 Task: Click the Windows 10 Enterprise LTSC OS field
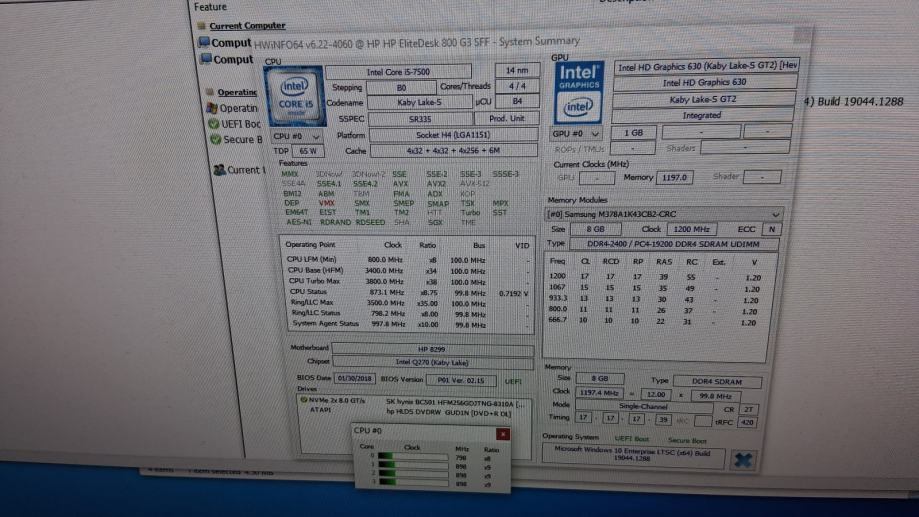632,455
